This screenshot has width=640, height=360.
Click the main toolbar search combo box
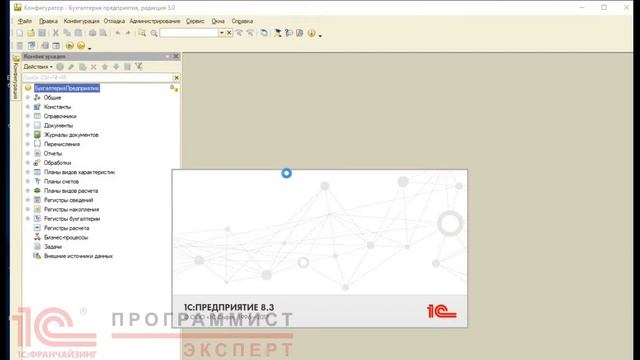tap(189, 33)
